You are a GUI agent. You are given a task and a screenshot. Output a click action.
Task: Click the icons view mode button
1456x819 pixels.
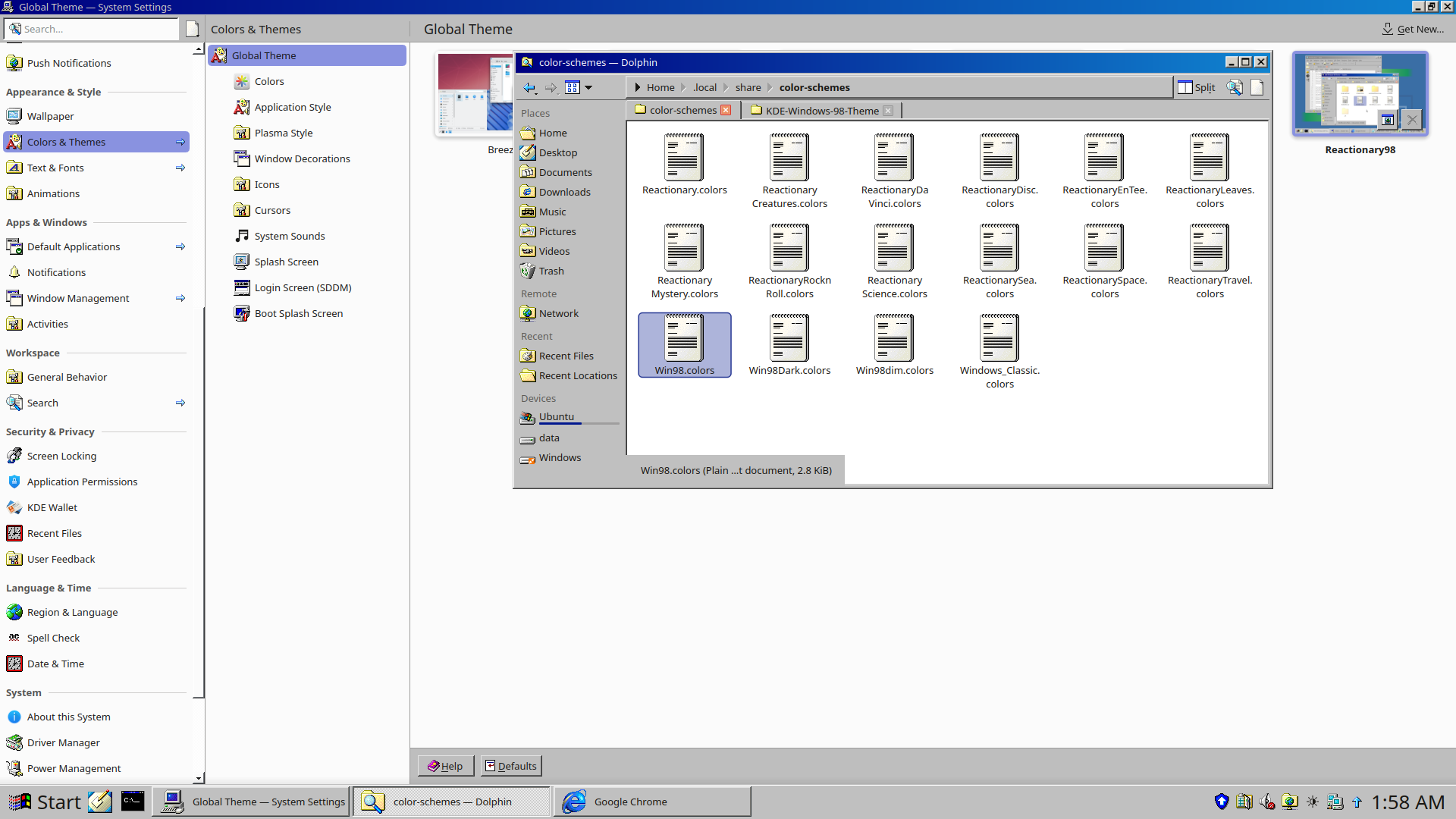(x=573, y=88)
